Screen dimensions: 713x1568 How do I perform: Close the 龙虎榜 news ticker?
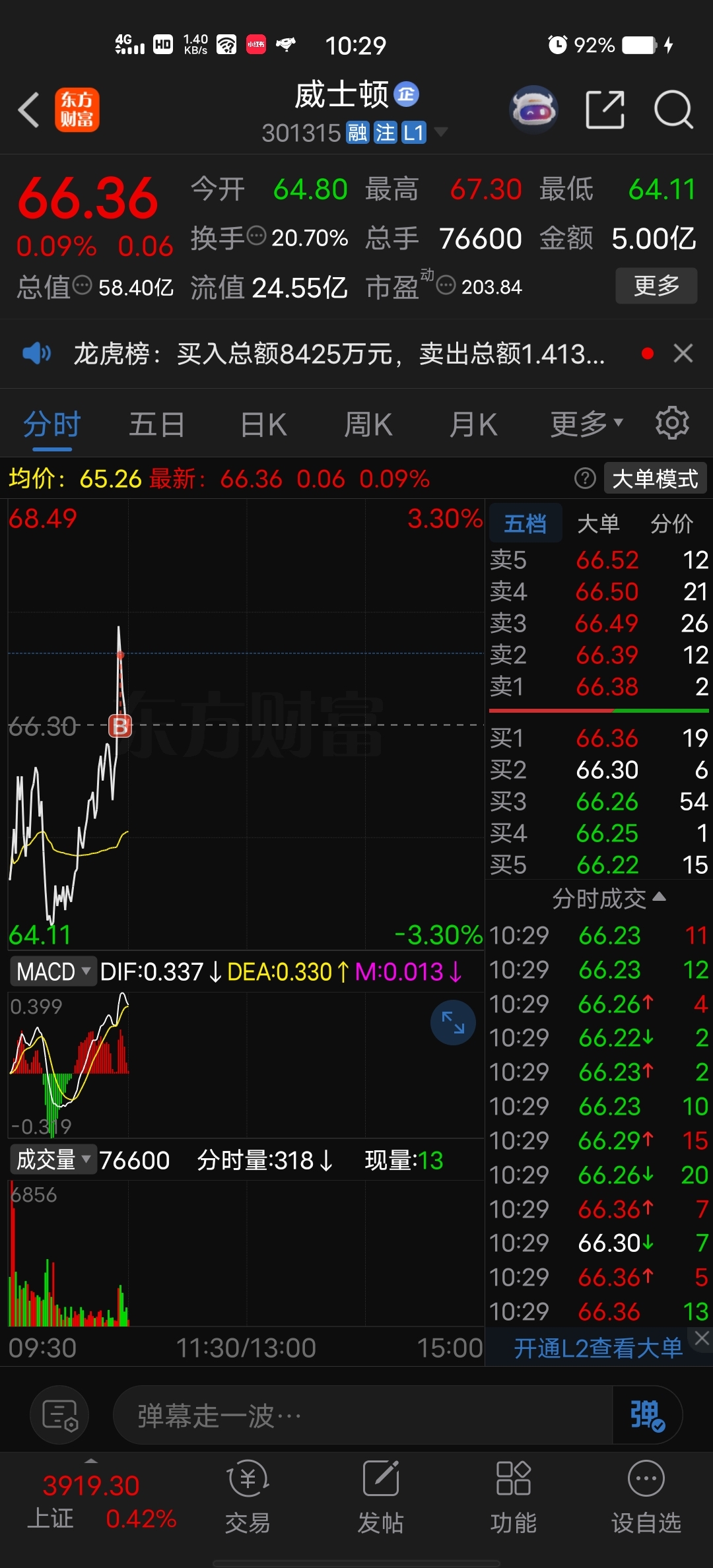coord(683,354)
